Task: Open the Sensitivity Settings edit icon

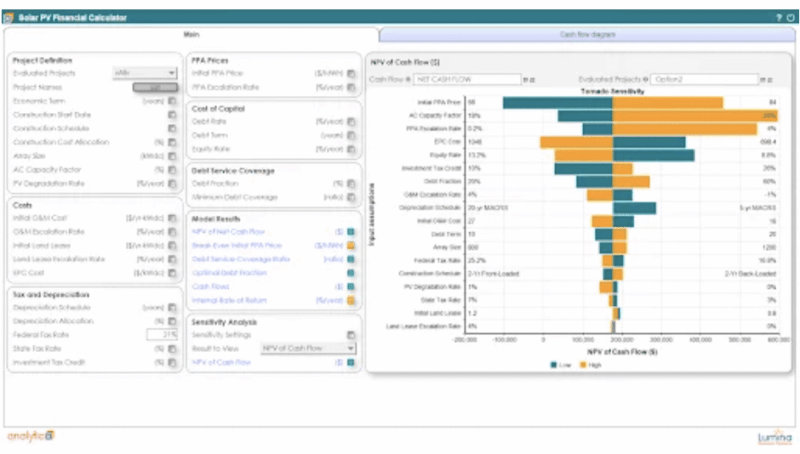Action: (351, 335)
